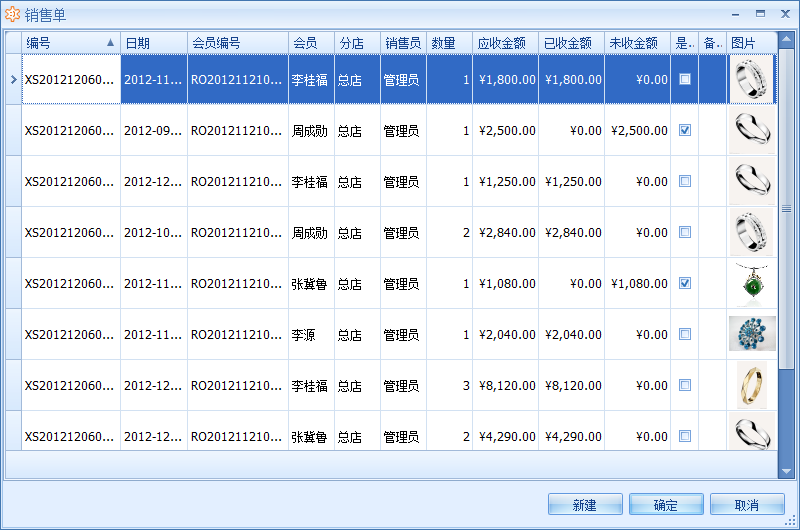Click the vertical scrollbar thumb
The width and height of the screenshot is (800, 530).
pos(786,208)
